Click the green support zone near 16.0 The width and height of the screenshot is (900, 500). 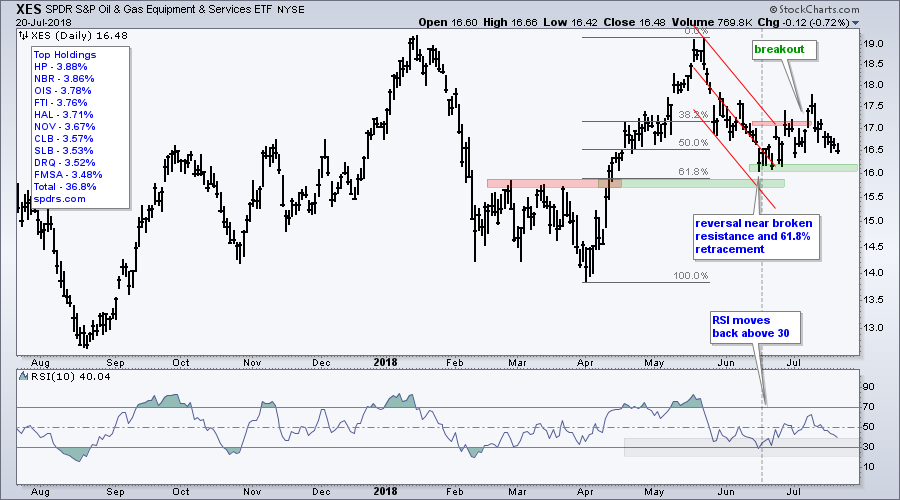point(803,168)
